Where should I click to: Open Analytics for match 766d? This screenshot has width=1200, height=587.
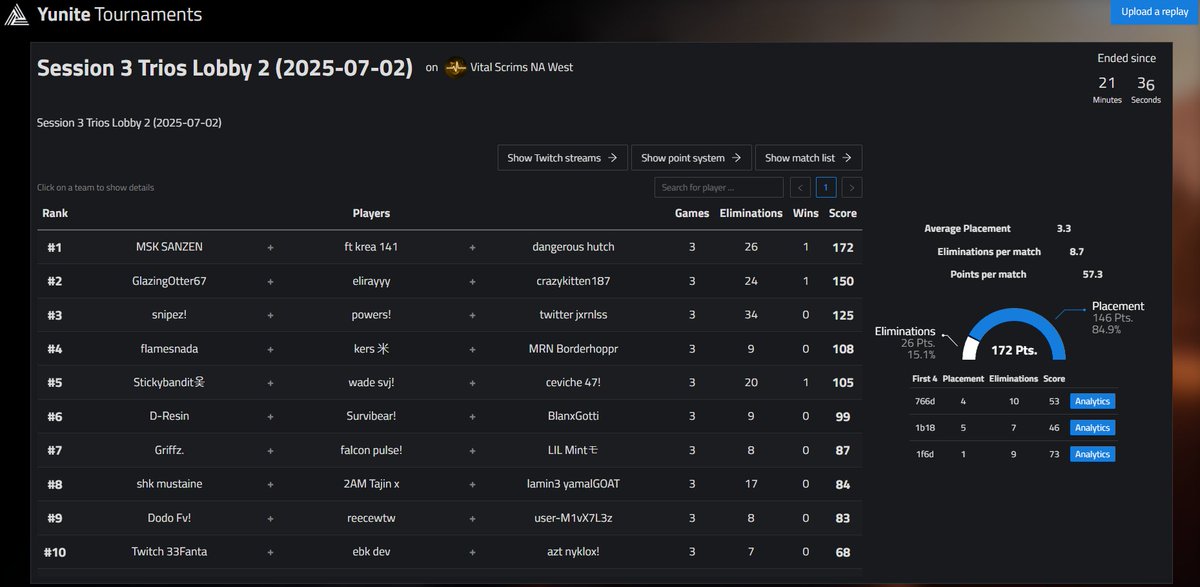tap(1092, 401)
